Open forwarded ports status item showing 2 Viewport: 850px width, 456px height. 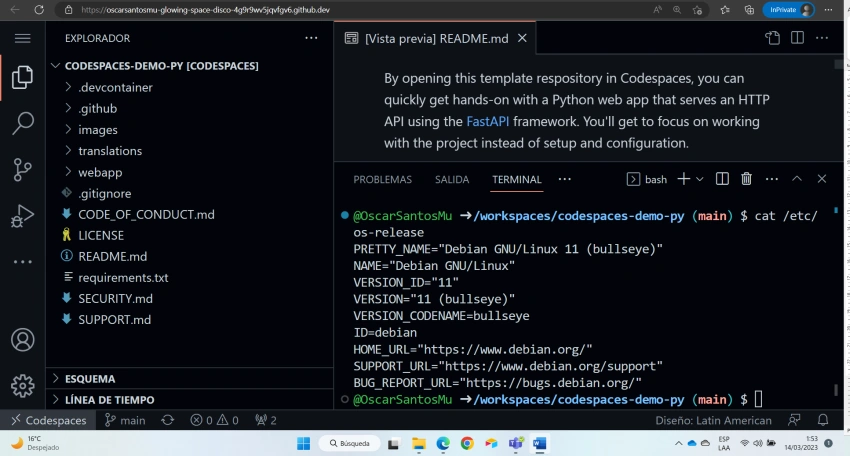click(266, 420)
